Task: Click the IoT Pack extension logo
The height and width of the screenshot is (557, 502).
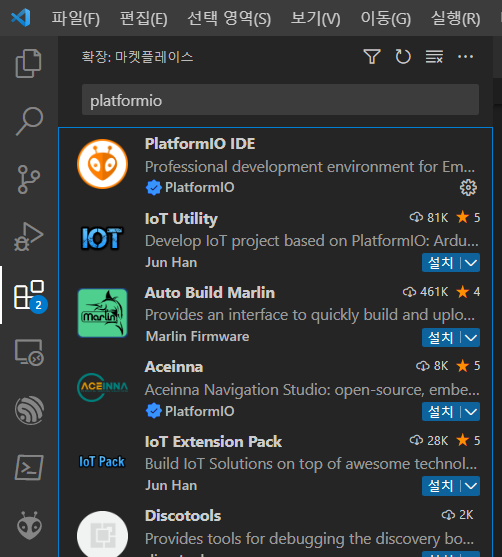Action: [102, 461]
